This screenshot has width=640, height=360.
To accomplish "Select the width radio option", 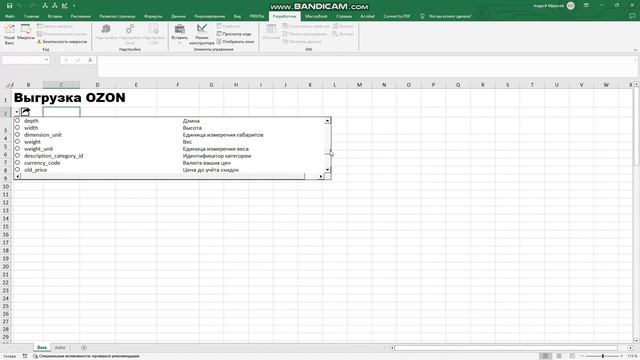I will [18, 128].
